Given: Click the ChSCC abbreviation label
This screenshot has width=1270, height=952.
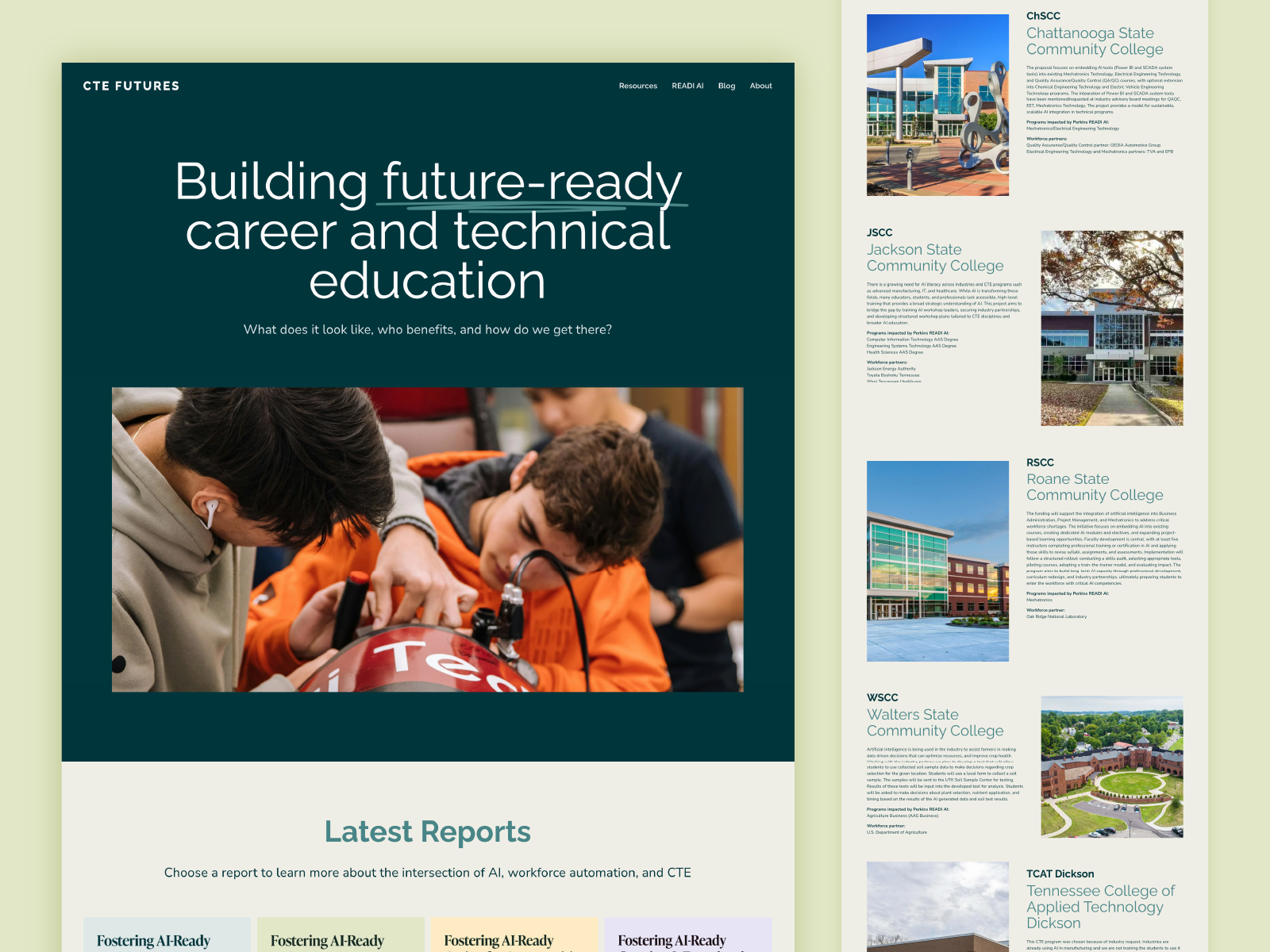Looking at the screenshot, I should (x=1043, y=16).
